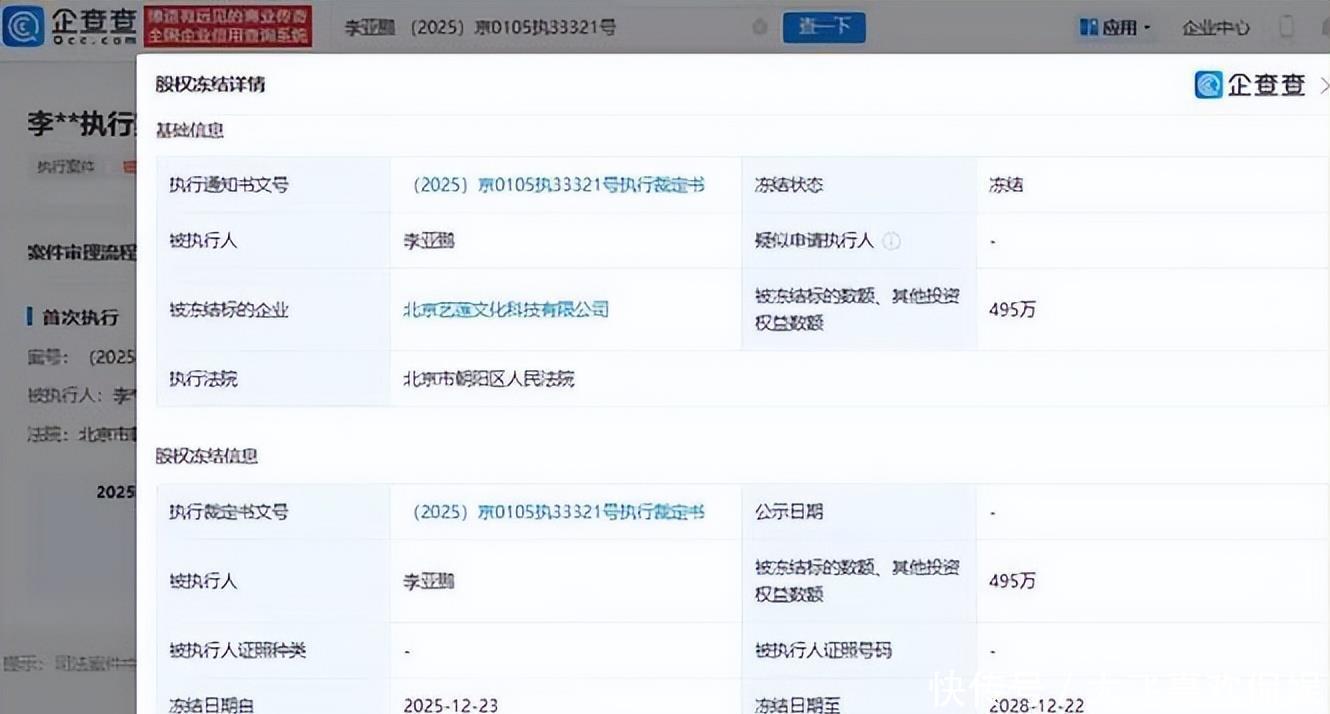This screenshot has width=1330, height=714.
Task: Click the mobile phone icon in the header
Action: [x=1288, y=27]
